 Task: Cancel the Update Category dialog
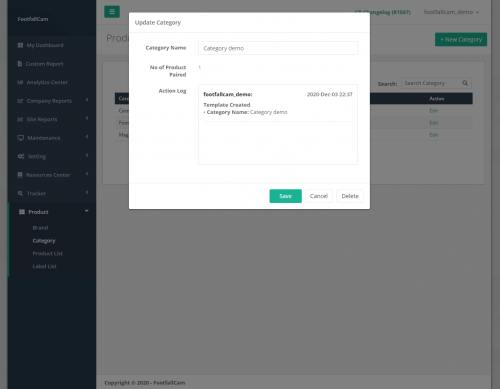point(319,196)
